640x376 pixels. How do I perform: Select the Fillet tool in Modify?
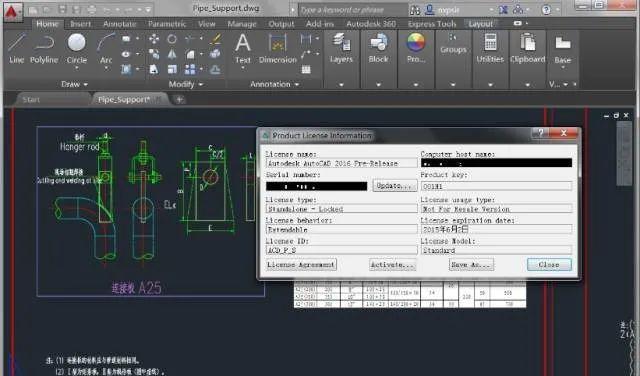point(190,54)
